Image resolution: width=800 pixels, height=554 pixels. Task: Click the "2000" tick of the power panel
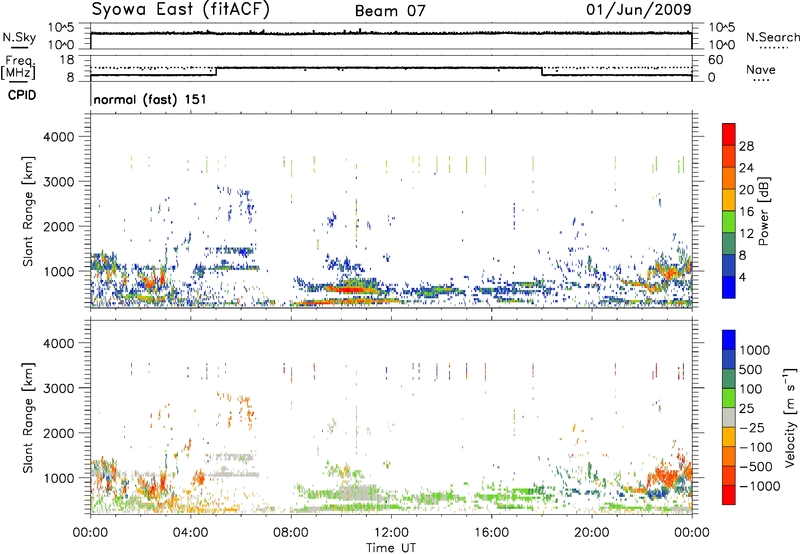tap(58, 226)
